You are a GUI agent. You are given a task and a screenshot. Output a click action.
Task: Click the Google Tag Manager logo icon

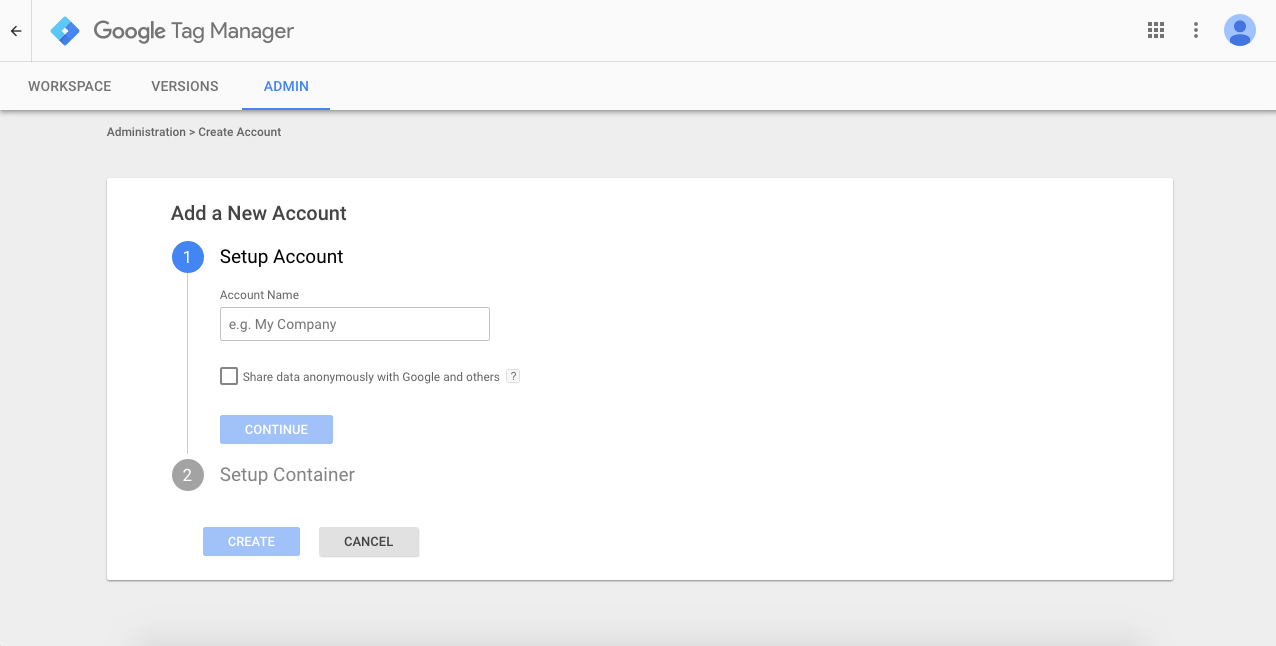[x=65, y=31]
